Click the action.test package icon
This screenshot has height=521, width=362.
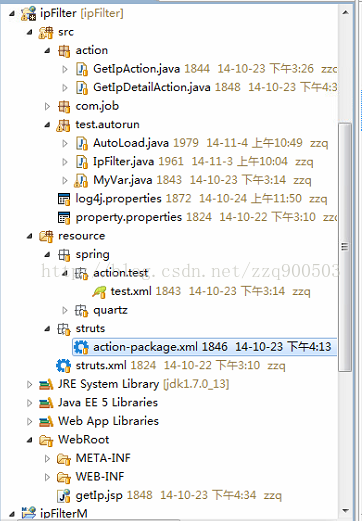[81, 274]
